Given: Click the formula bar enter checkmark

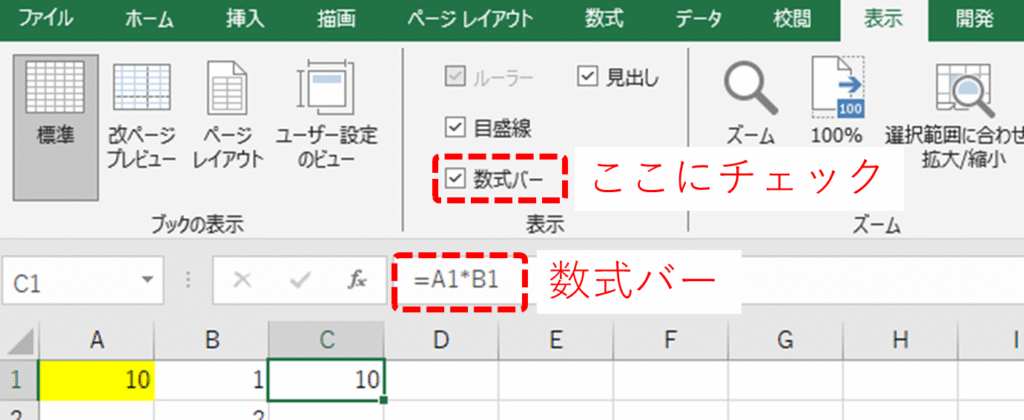Looking at the screenshot, I should [x=299, y=281].
